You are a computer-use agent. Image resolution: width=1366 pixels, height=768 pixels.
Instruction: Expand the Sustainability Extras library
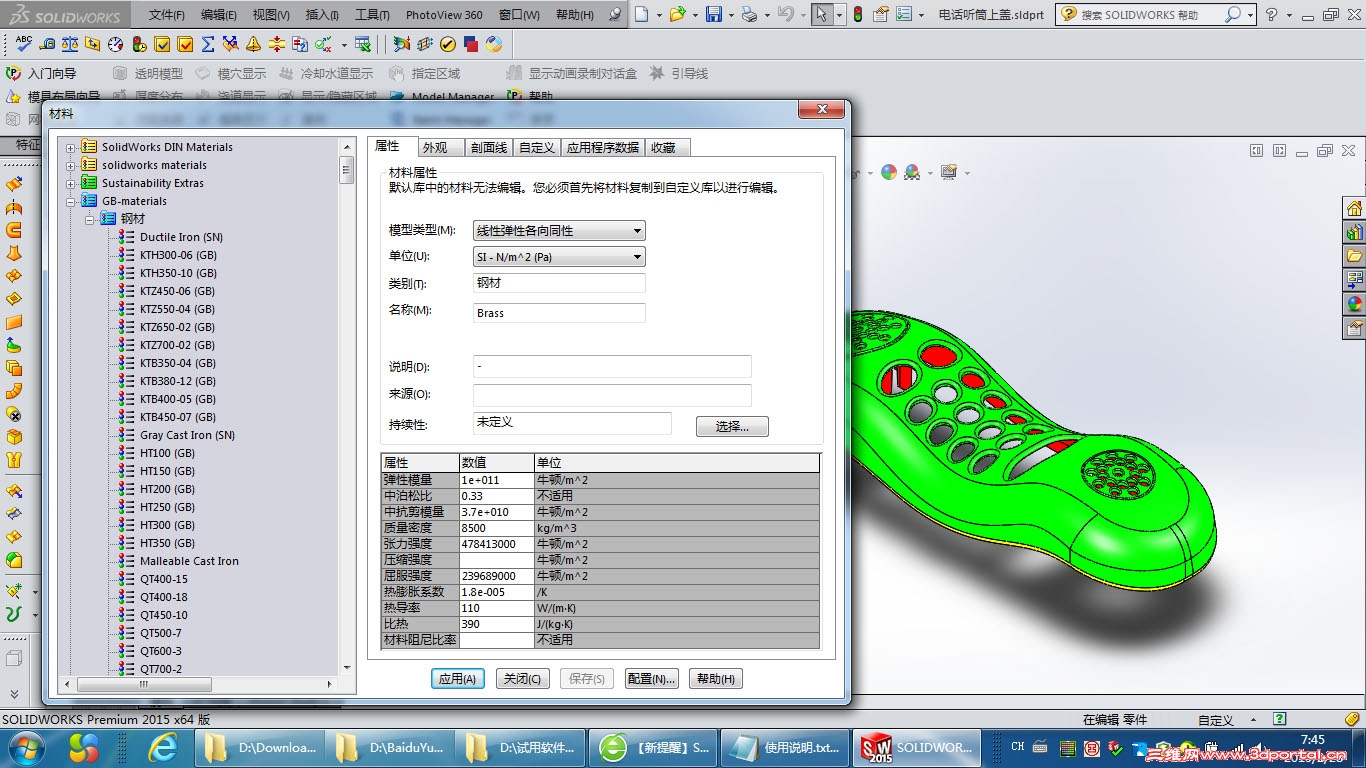point(71,183)
